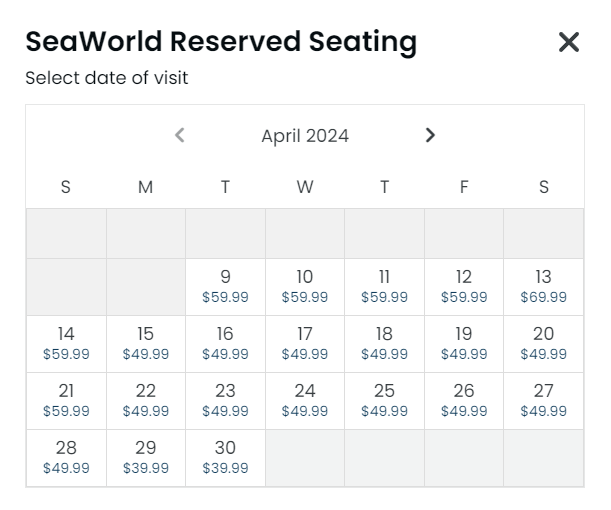
Task: Choose Sunday April 28 date
Action: [x=66, y=457]
